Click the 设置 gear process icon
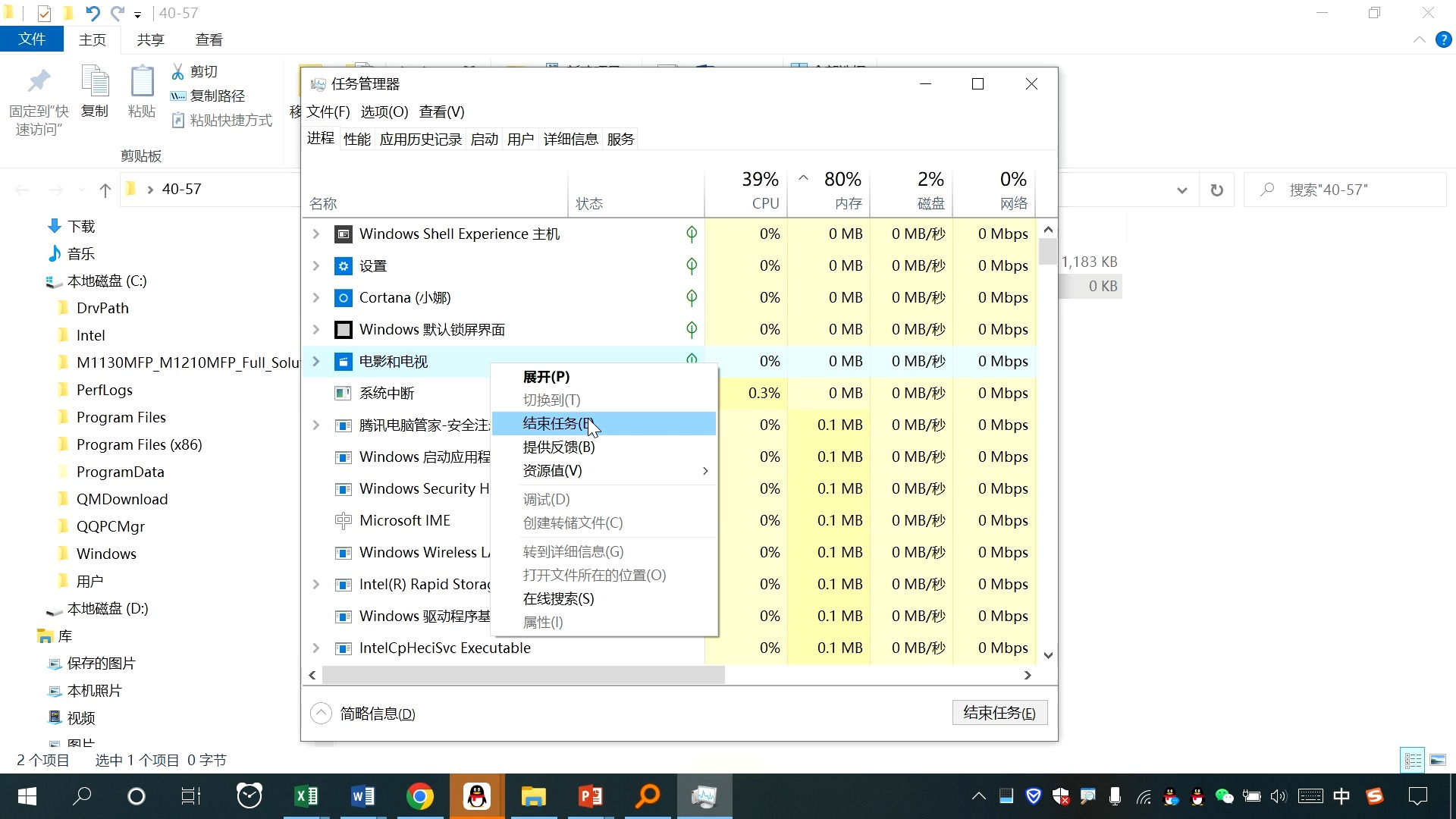 344,266
